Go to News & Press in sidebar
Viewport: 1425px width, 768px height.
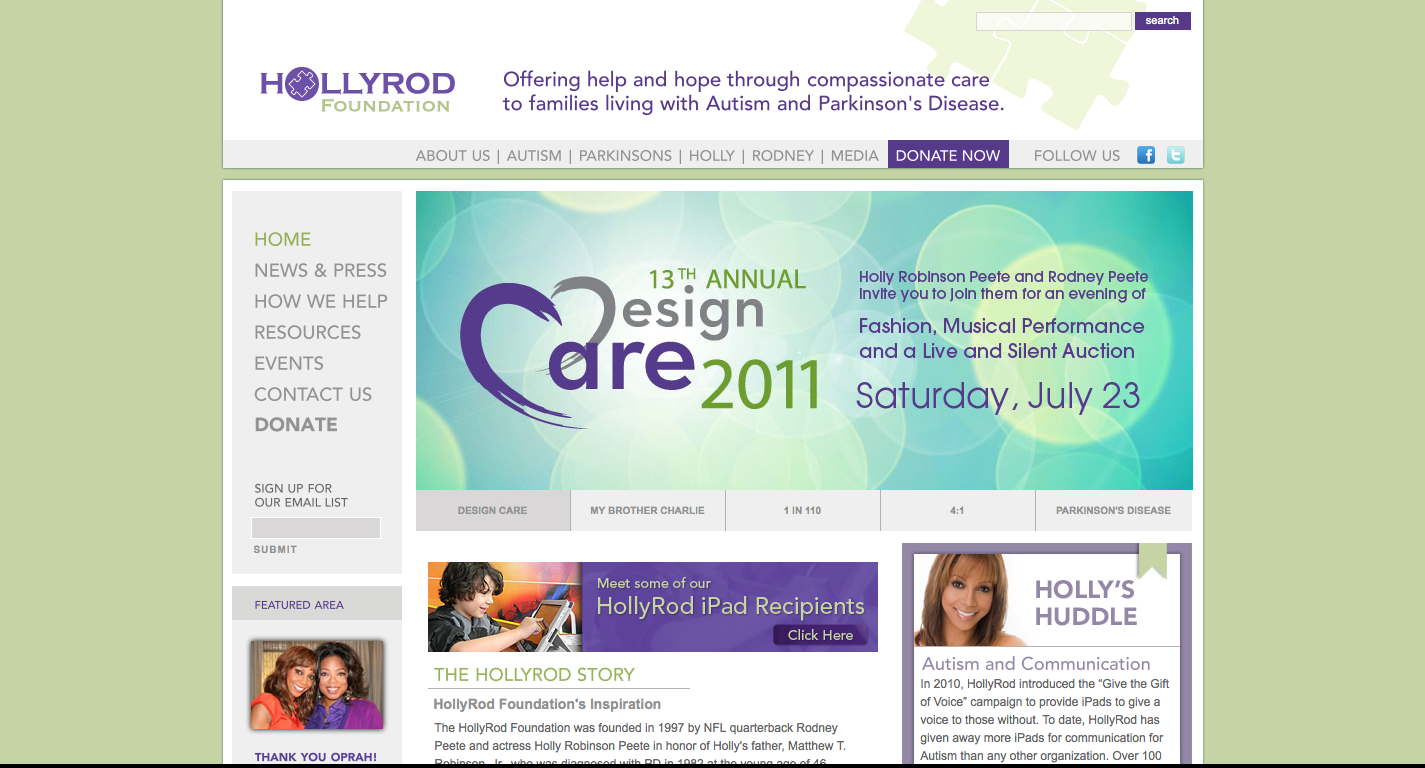click(x=320, y=270)
